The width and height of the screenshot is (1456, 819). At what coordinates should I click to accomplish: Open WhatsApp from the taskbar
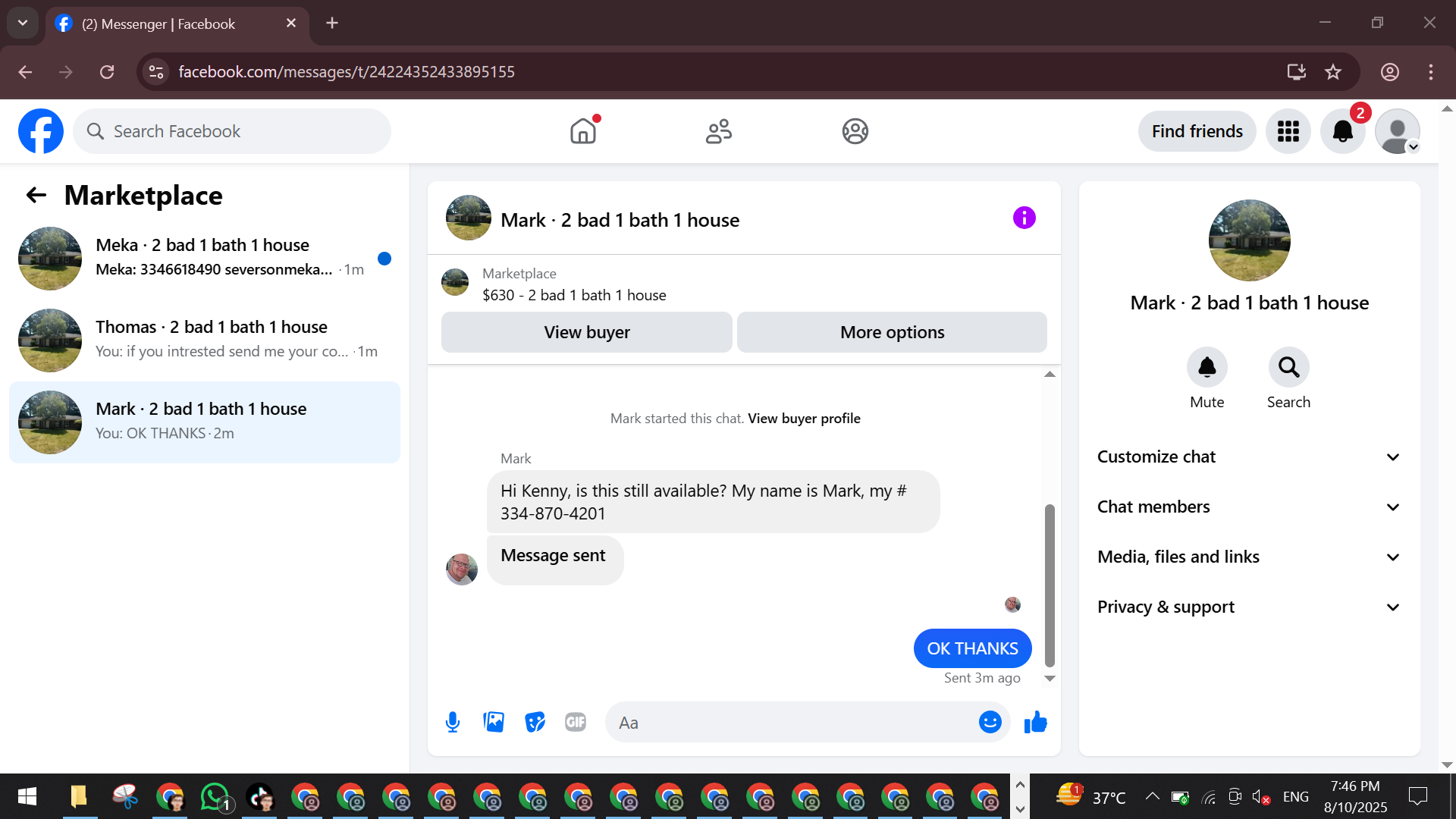pyautogui.click(x=215, y=797)
